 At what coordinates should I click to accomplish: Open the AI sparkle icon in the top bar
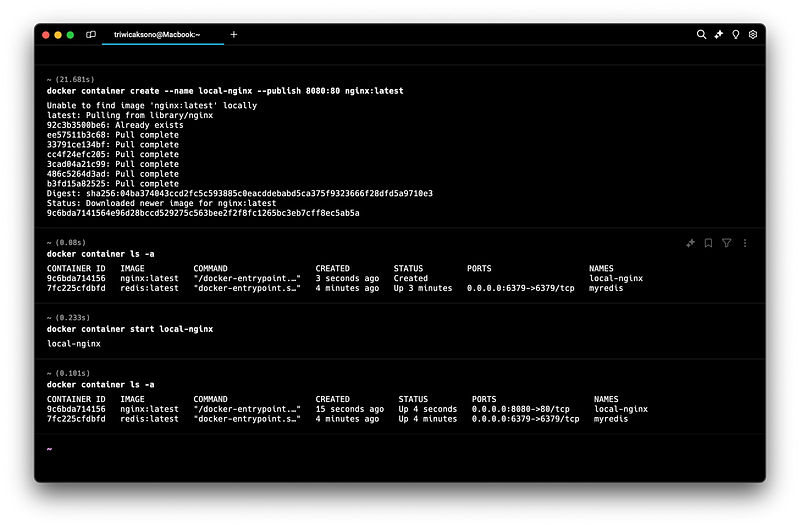(x=718, y=34)
